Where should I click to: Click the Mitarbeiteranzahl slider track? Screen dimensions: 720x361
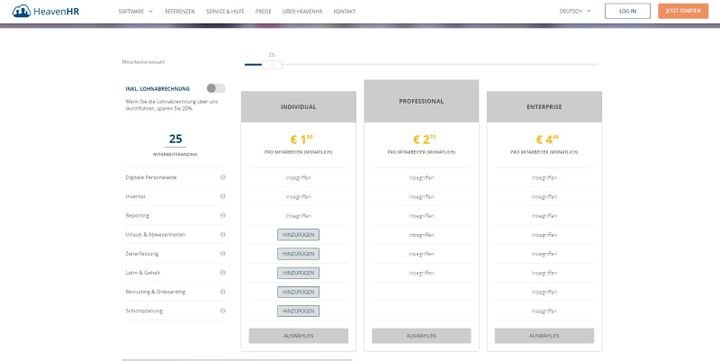coord(422,65)
